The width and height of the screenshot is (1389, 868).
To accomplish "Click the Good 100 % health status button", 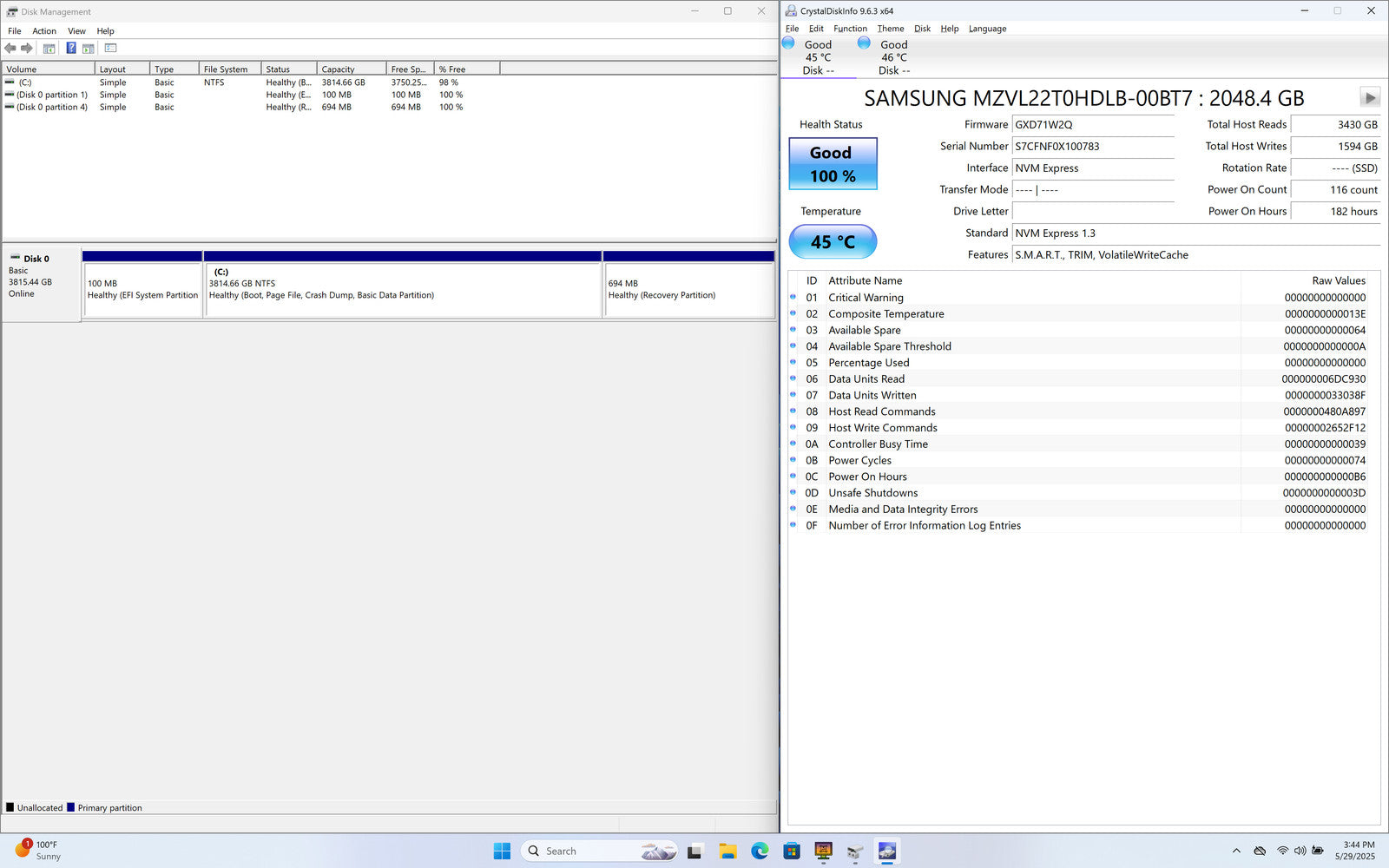I will [833, 164].
